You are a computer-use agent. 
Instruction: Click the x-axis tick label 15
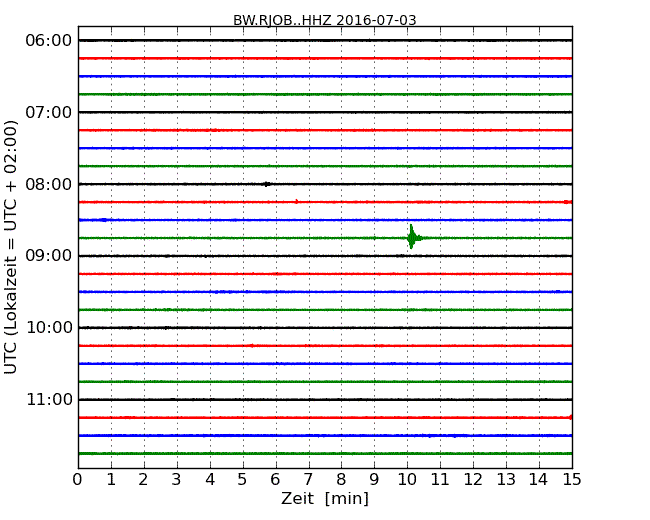[x=572, y=480]
